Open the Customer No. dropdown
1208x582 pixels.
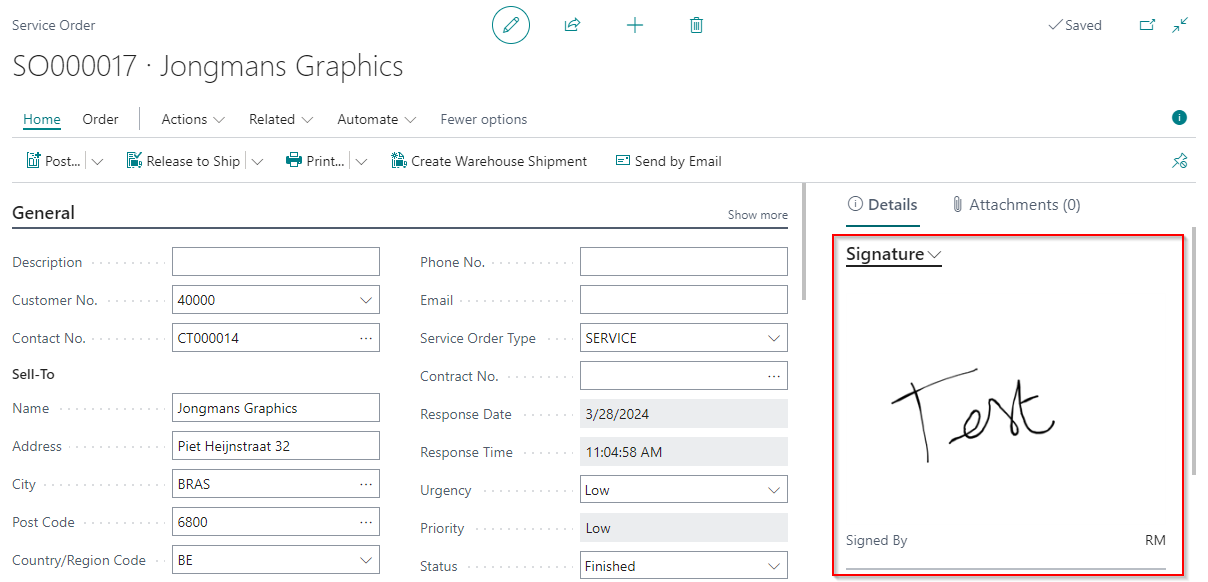coord(365,300)
